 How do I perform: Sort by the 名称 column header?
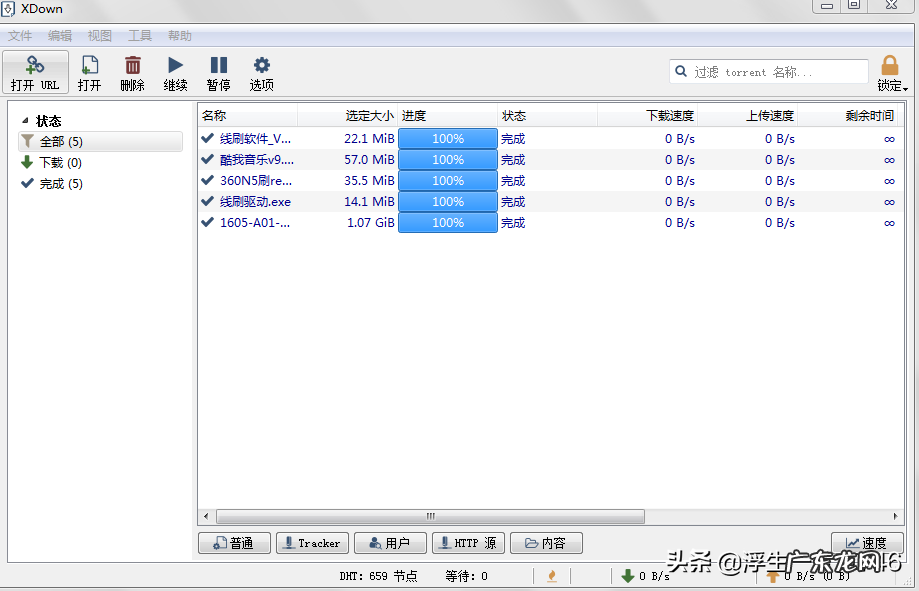[x=248, y=116]
